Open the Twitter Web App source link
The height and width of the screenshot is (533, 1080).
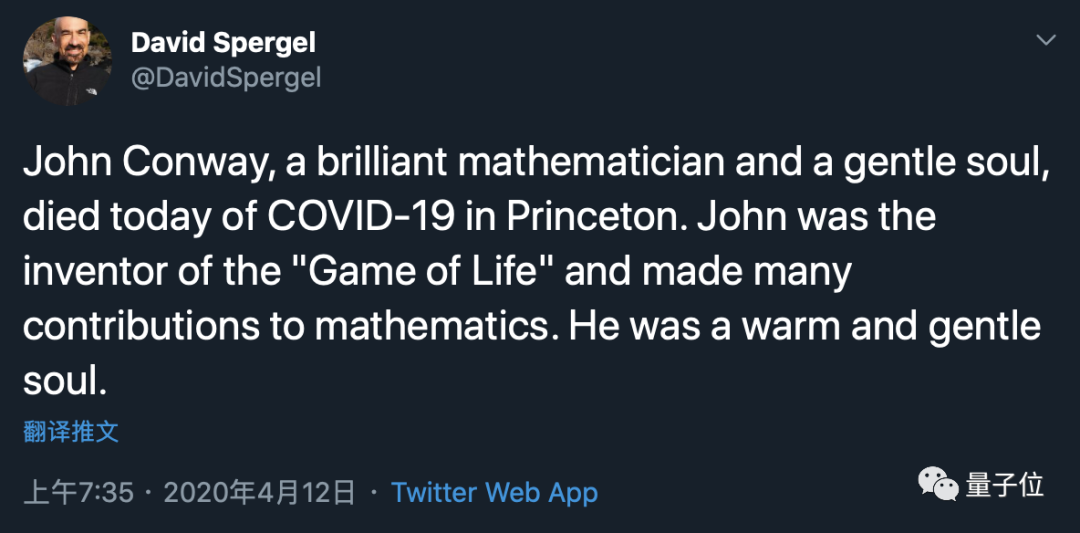click(x=494, y=492)
